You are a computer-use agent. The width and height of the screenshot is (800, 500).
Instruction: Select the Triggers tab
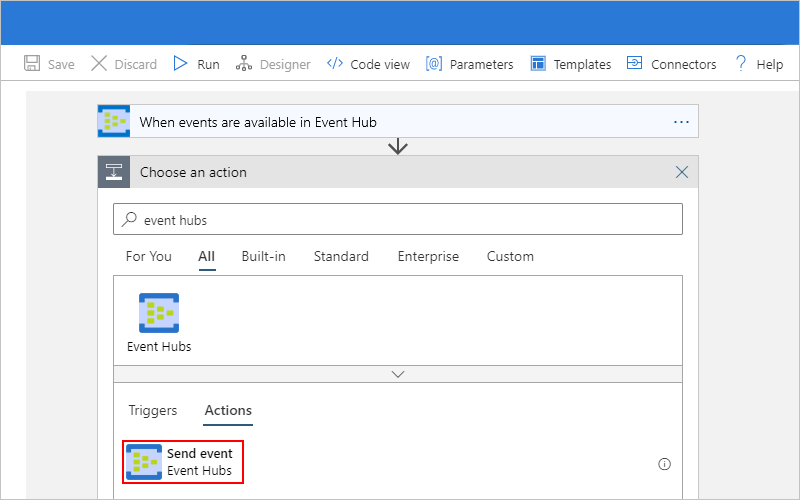pos(153,410)
